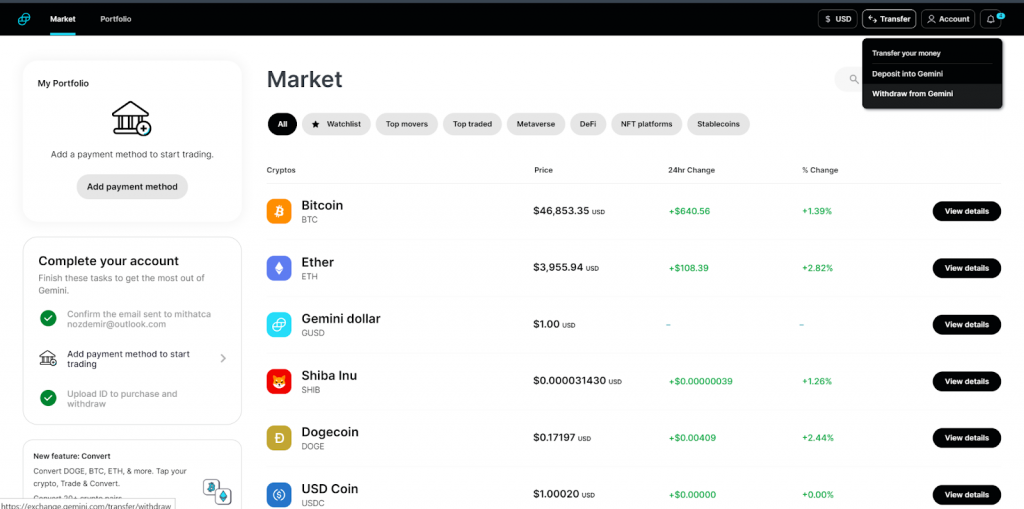This screenshot has width=1024, height=509.
Task: Switch to the Market tab
Action: pyautogui.click(x=63, y=19)
